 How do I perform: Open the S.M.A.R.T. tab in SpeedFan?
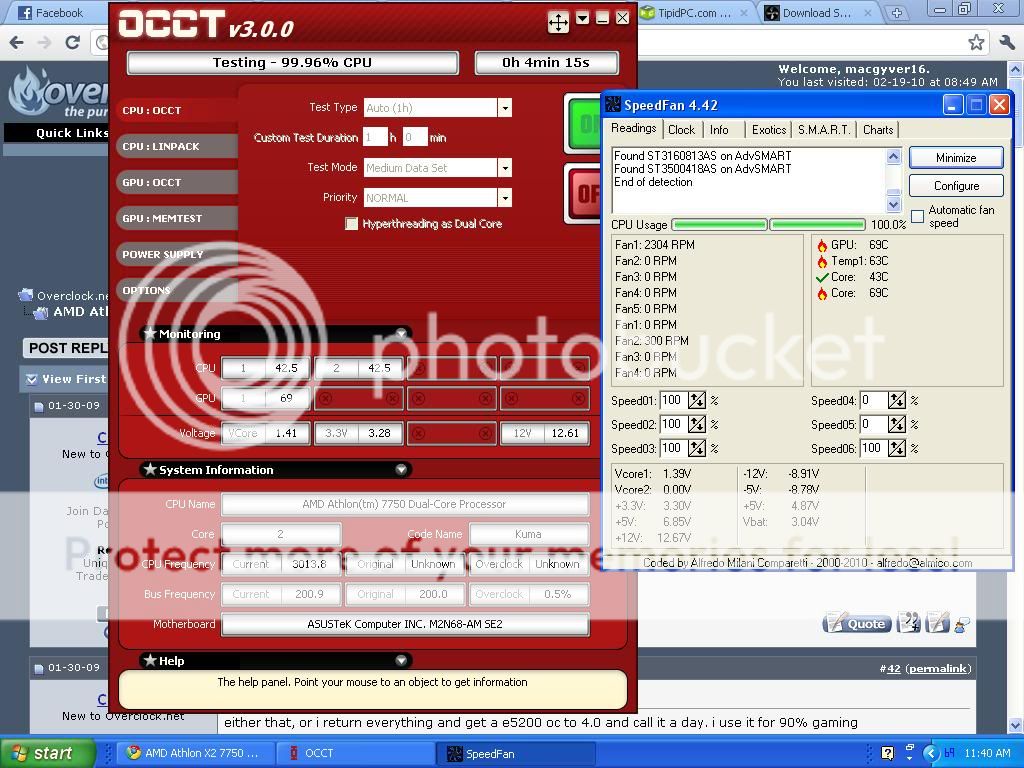pos(824,129)
